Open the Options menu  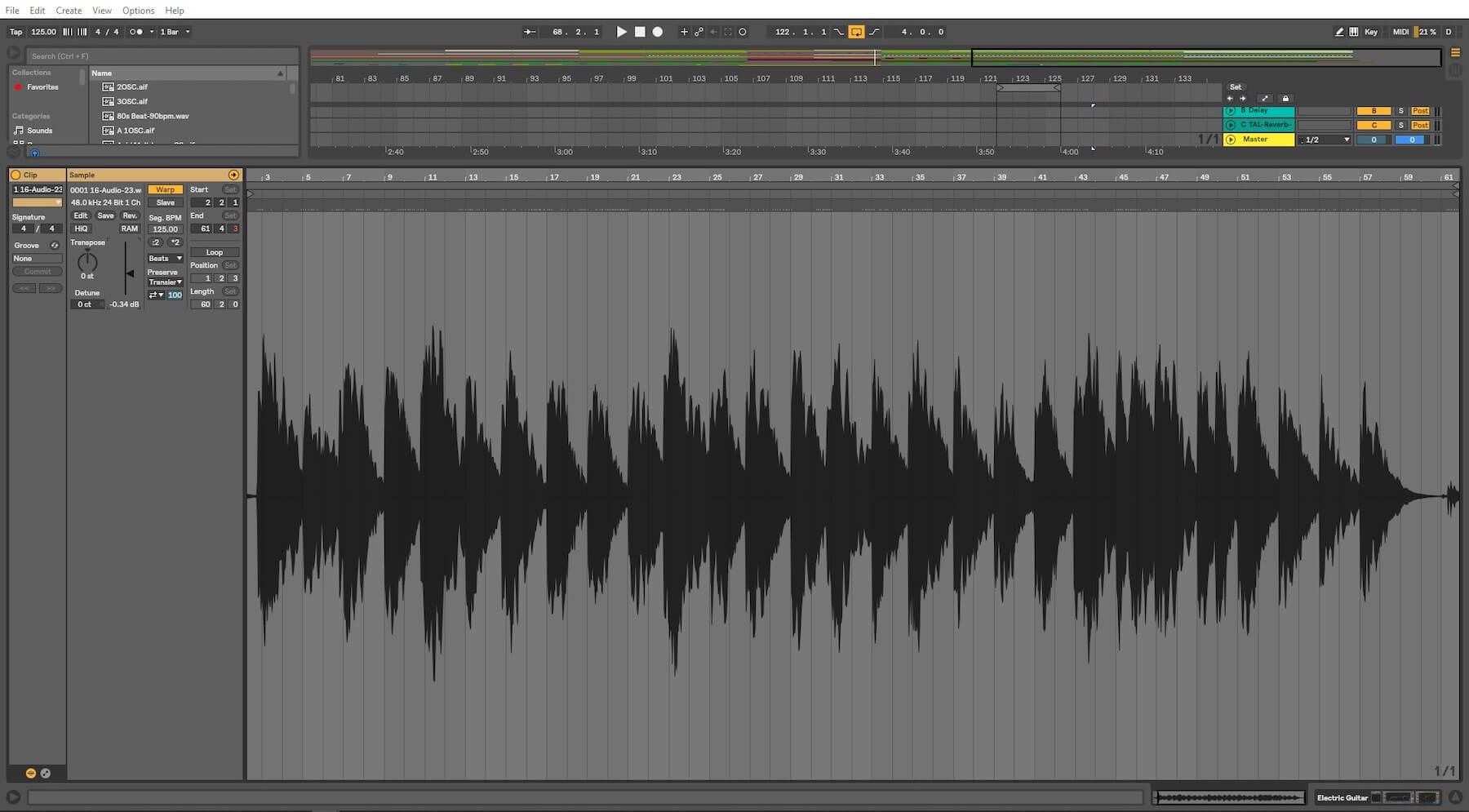click(138, 11)
